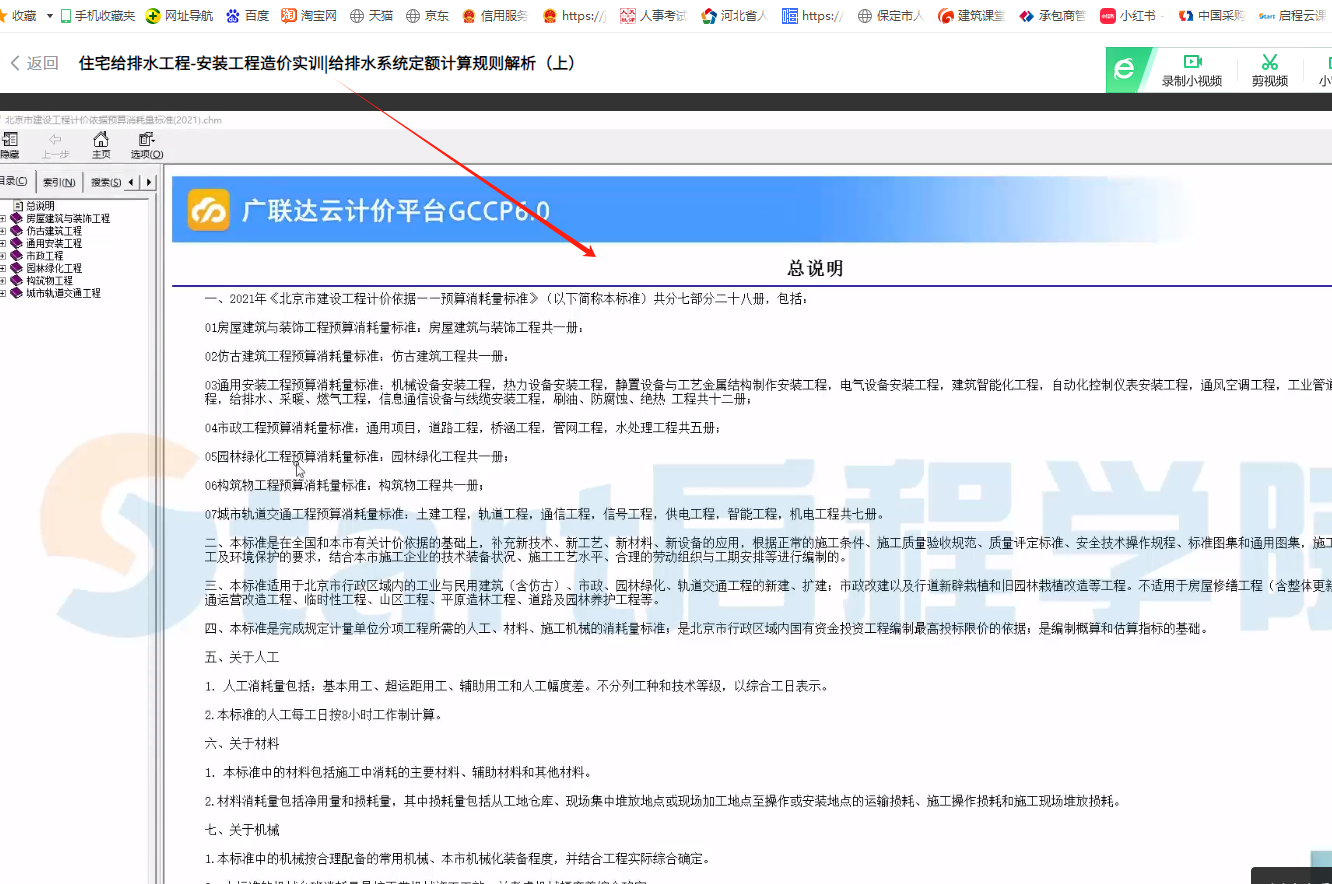
Task: Switch to the 目录(C) tab
Action: tap(15, 181)
